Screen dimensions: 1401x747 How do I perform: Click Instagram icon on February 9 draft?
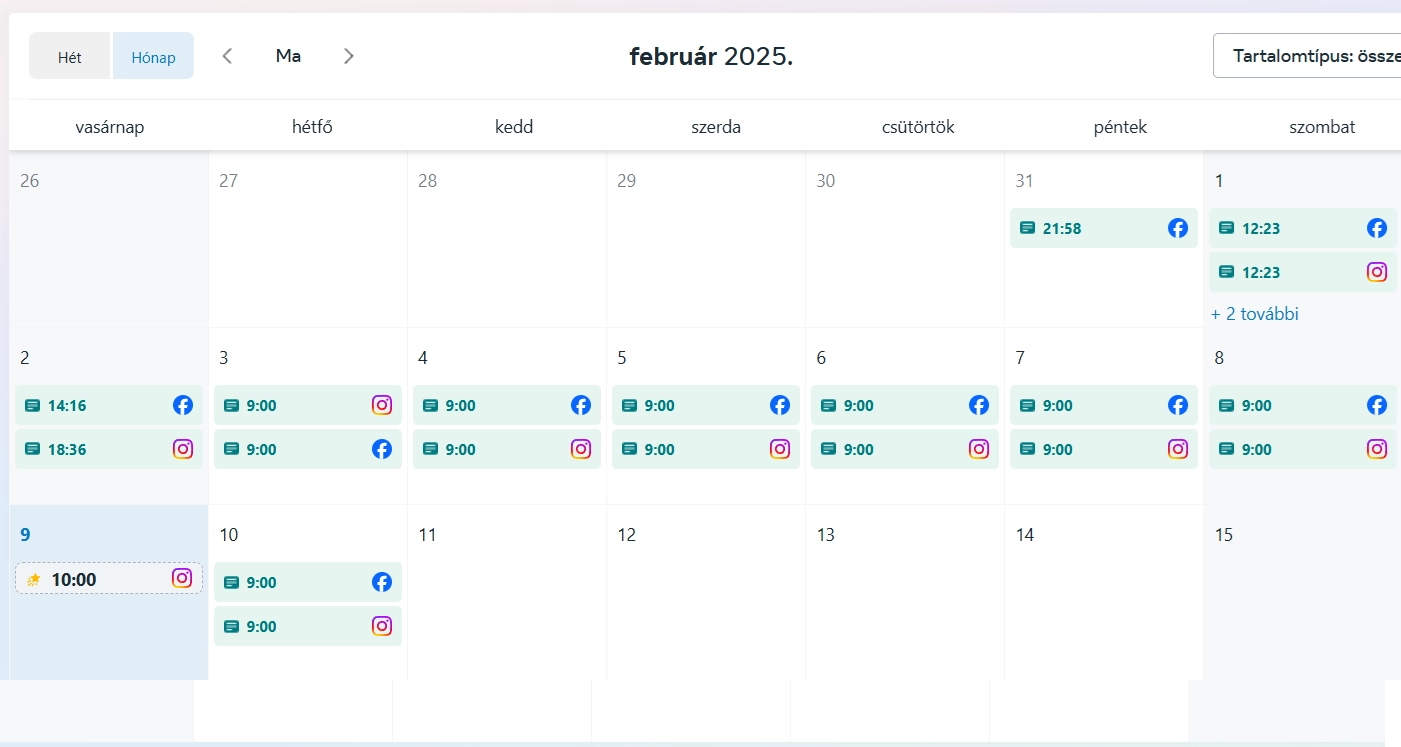coord(182,578)
